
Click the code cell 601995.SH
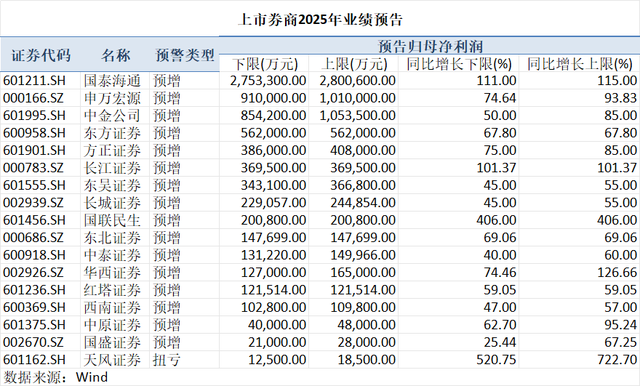[34, 115]
